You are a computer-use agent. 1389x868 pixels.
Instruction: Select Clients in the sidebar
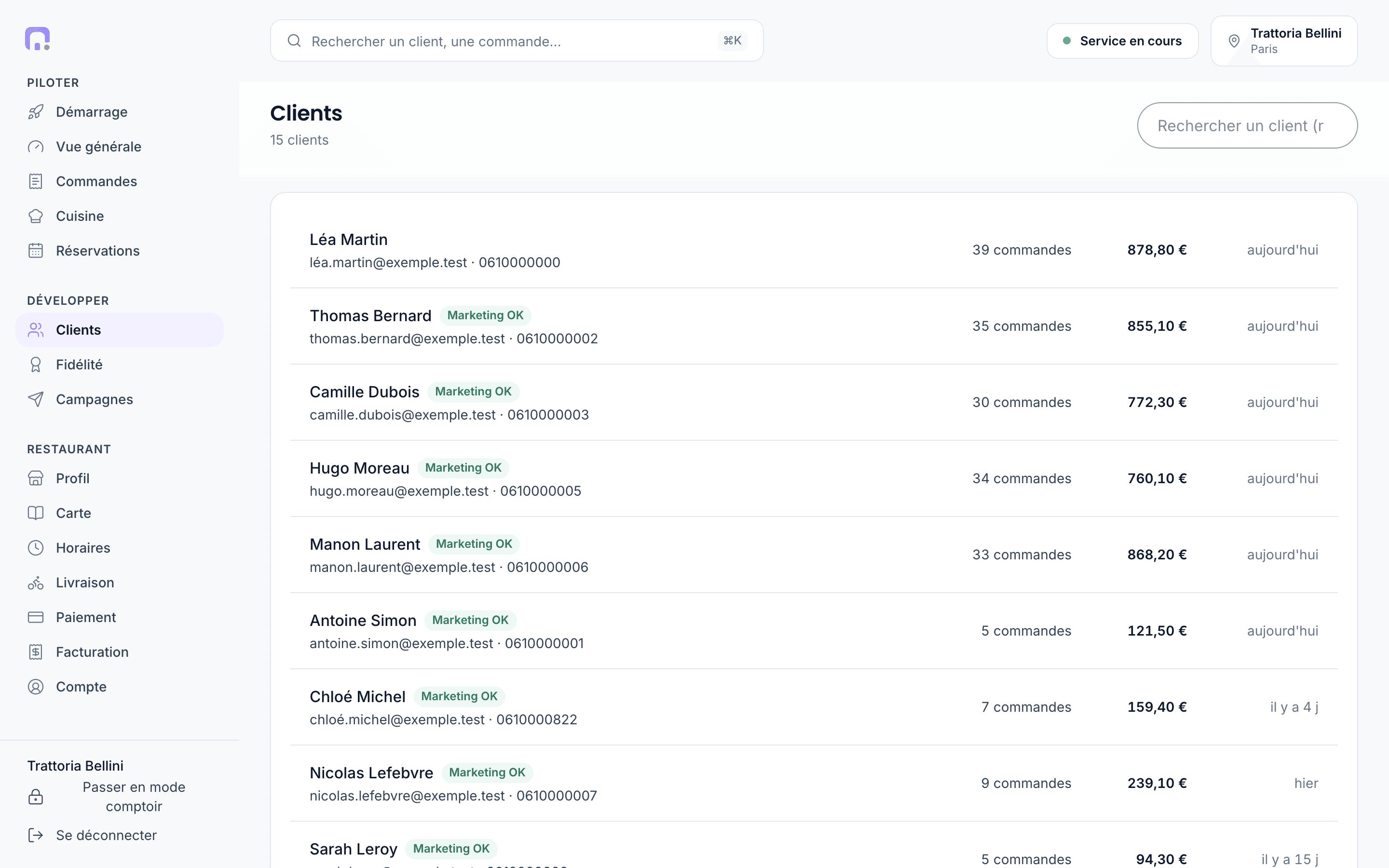[x=120, y=329]
